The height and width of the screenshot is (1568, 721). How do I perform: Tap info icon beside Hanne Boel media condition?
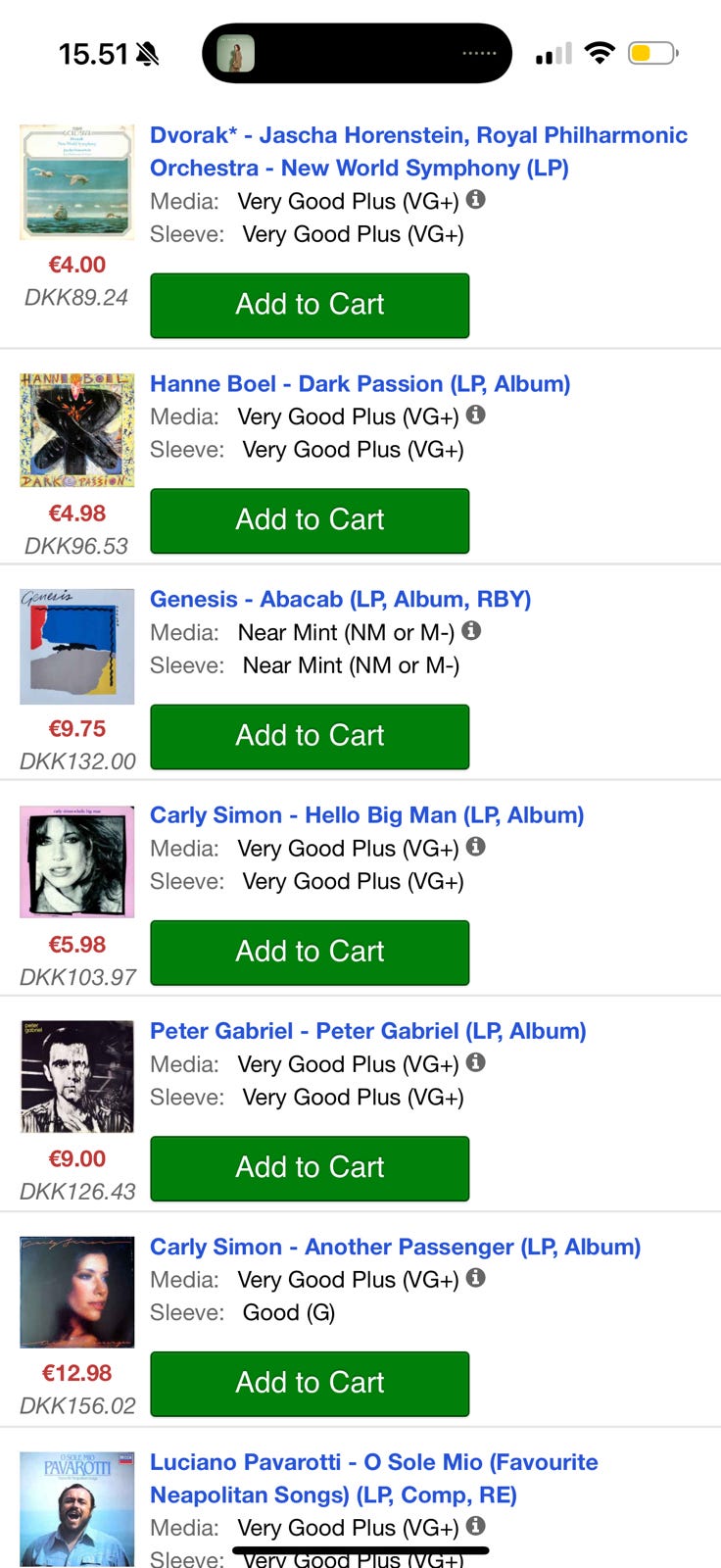click(476, 416)
